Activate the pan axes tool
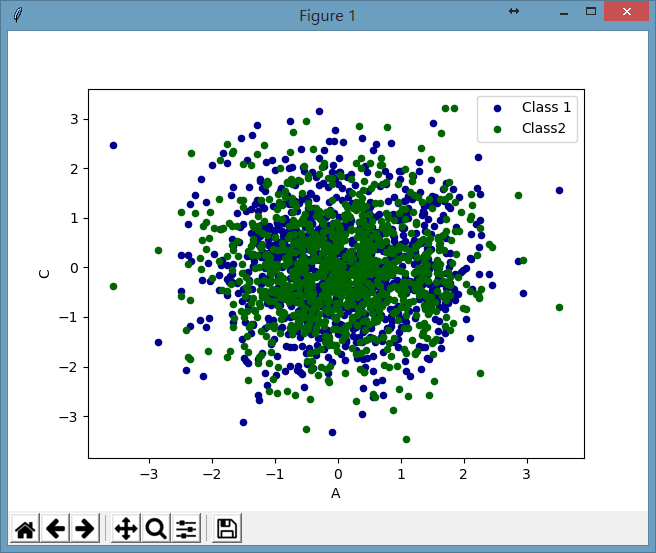The image size is (656, 553). (126, 528)
